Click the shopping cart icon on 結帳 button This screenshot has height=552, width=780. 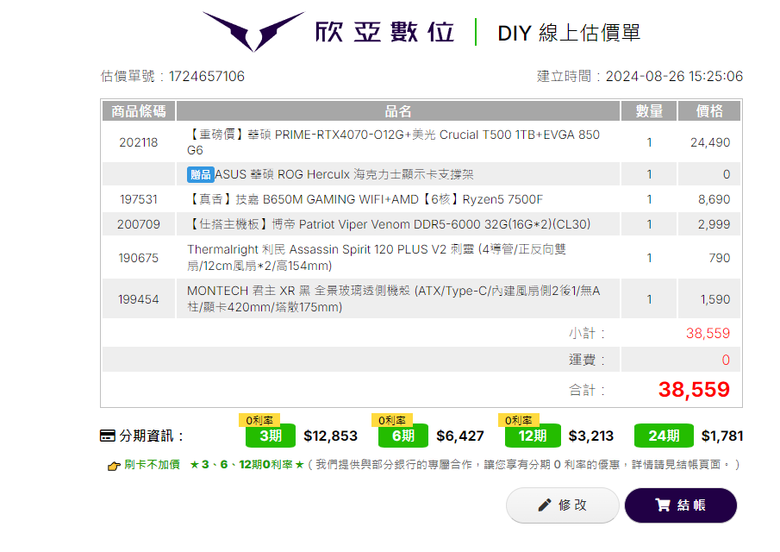[x=662, y=505]
